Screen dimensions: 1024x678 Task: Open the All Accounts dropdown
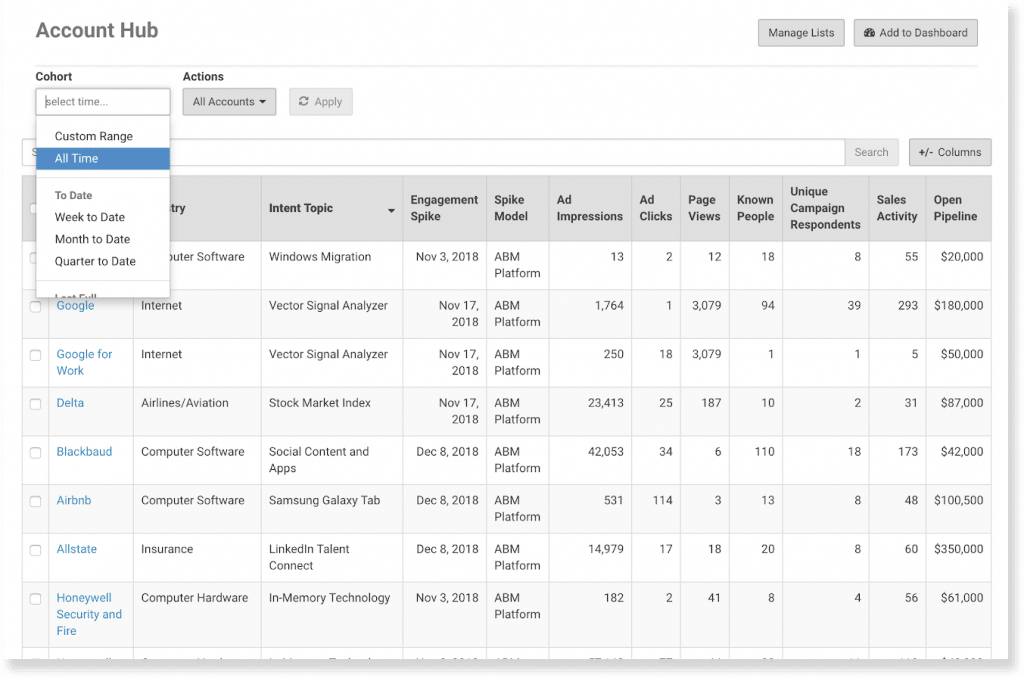coord(229,101)
